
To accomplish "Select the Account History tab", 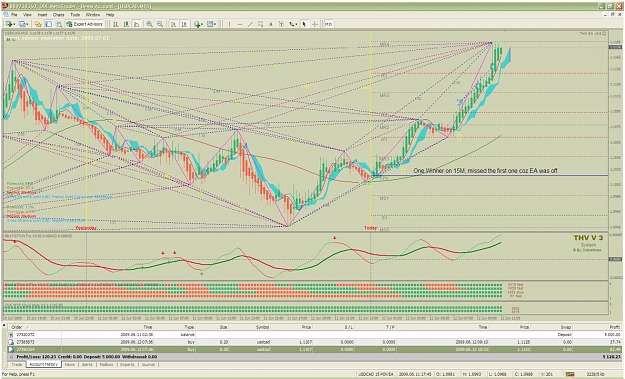I will [43, 364].
